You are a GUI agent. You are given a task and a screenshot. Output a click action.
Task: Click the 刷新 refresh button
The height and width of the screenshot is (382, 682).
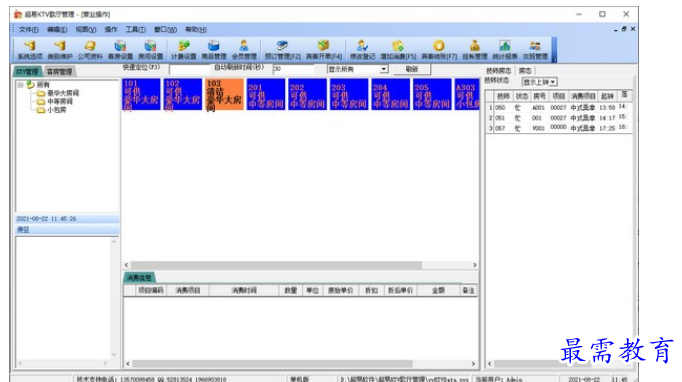pyautogui.click(x=411, y=69)
